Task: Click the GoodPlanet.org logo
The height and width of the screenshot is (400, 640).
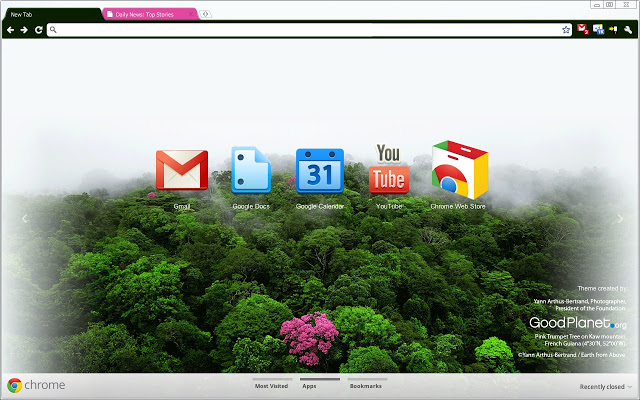Action: tap(578, 323)
